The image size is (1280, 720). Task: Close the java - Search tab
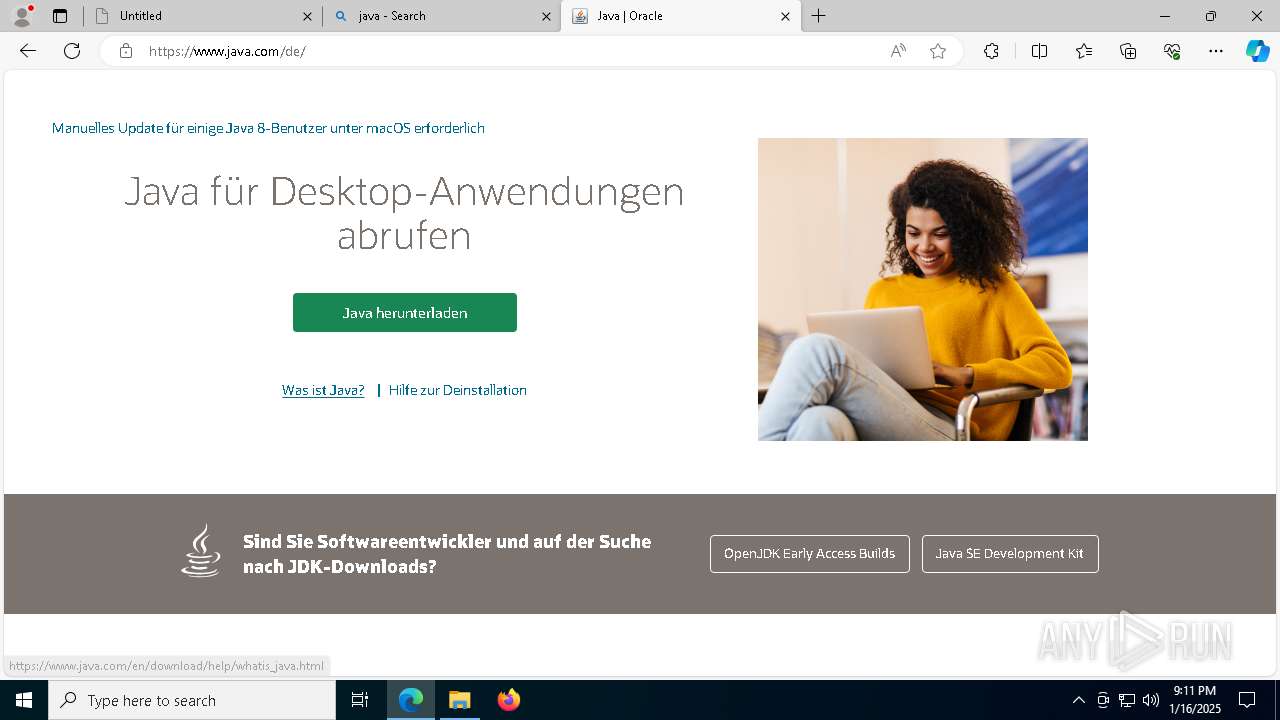546,16
